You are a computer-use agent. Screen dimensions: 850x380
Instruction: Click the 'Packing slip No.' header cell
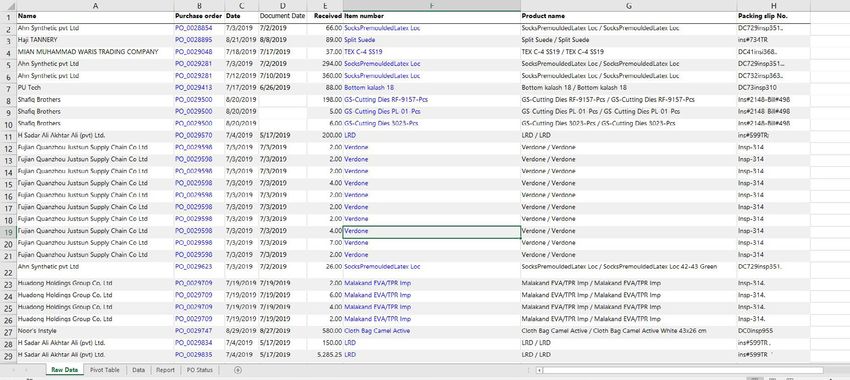point(774,16)
